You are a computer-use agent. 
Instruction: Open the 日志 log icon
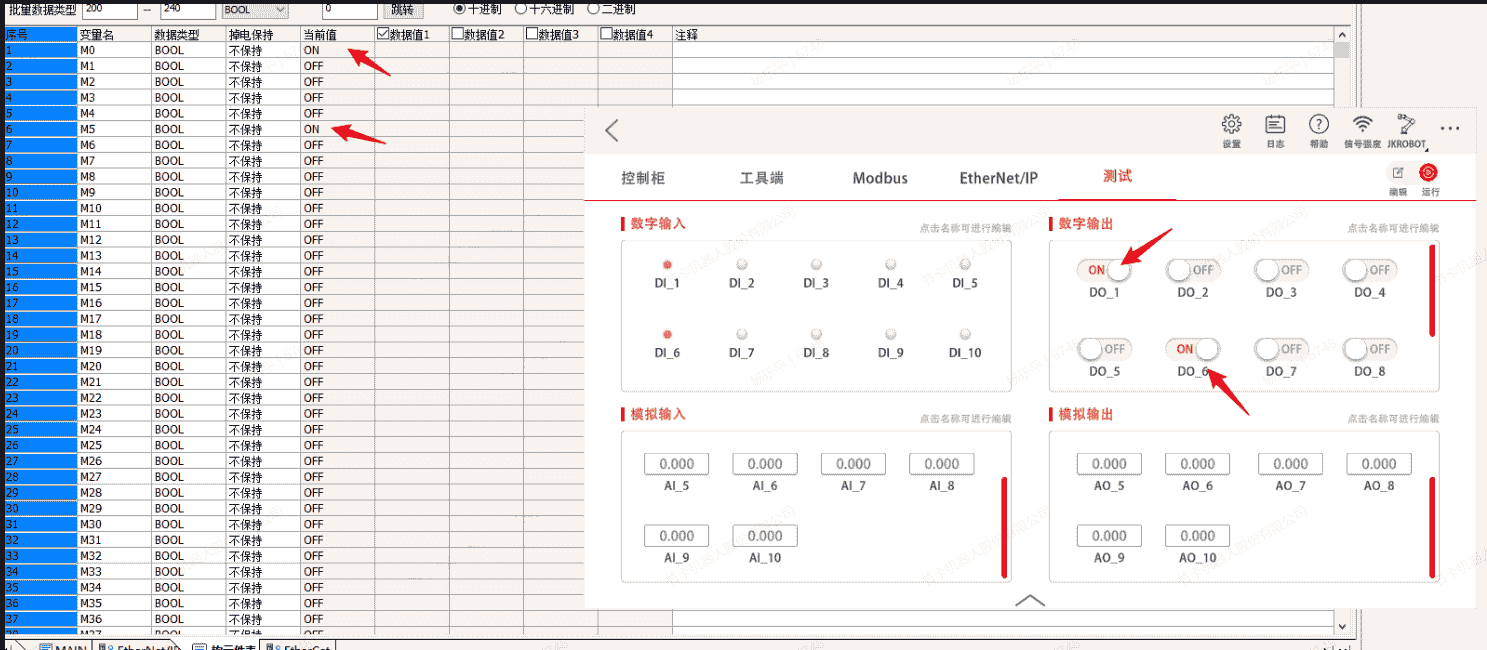point(1275,125)
